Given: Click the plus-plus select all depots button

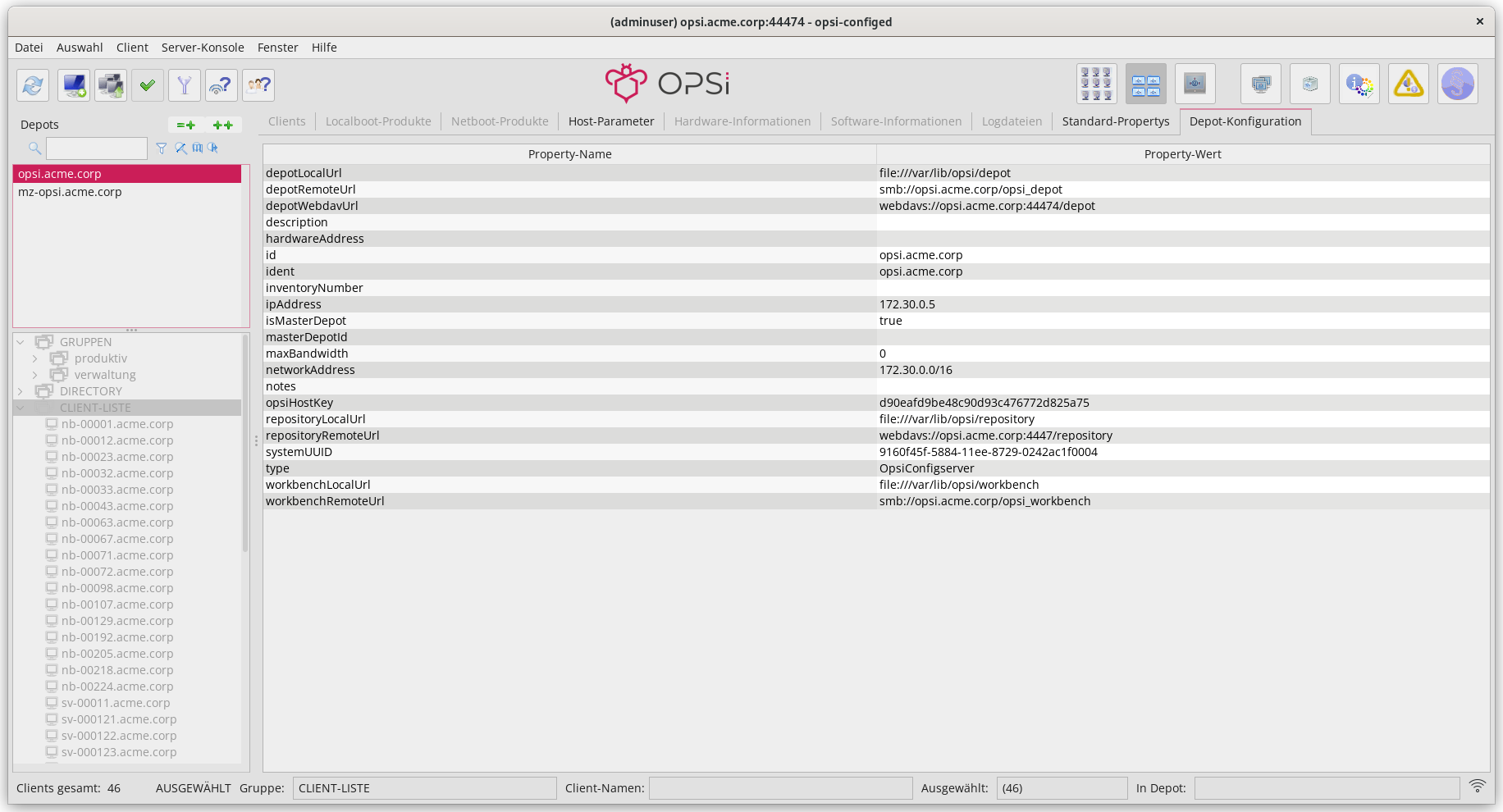Looking at the screenshot, I should tap(223, 125).
